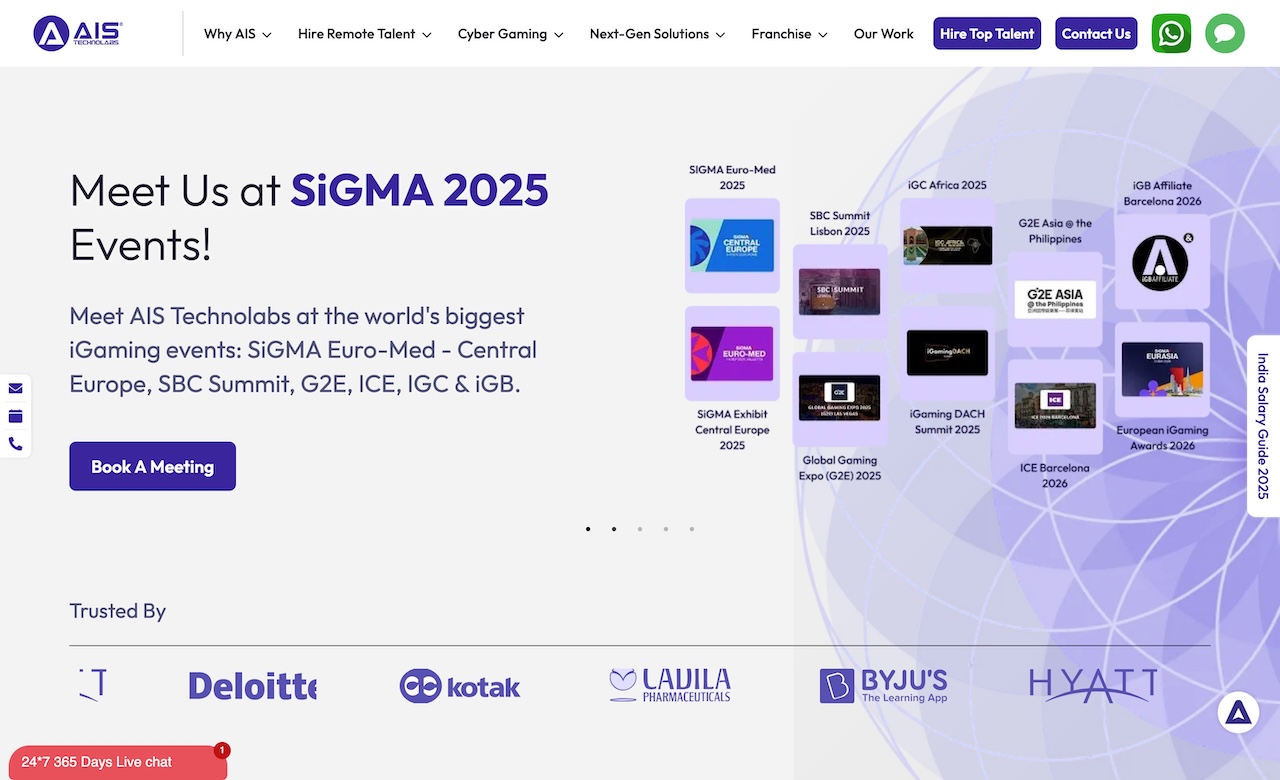Screen dimensions: 1280x780
Task: Click the Book A Meeting button
Action: click(152, 466)
